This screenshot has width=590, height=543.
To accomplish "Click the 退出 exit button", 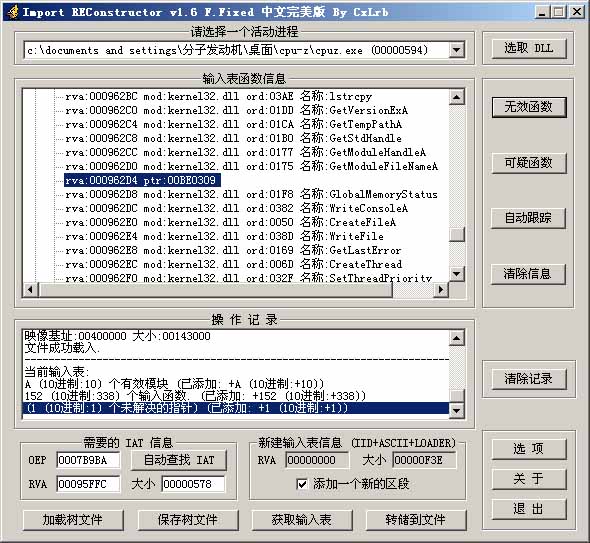I will (x=529, y=509).
